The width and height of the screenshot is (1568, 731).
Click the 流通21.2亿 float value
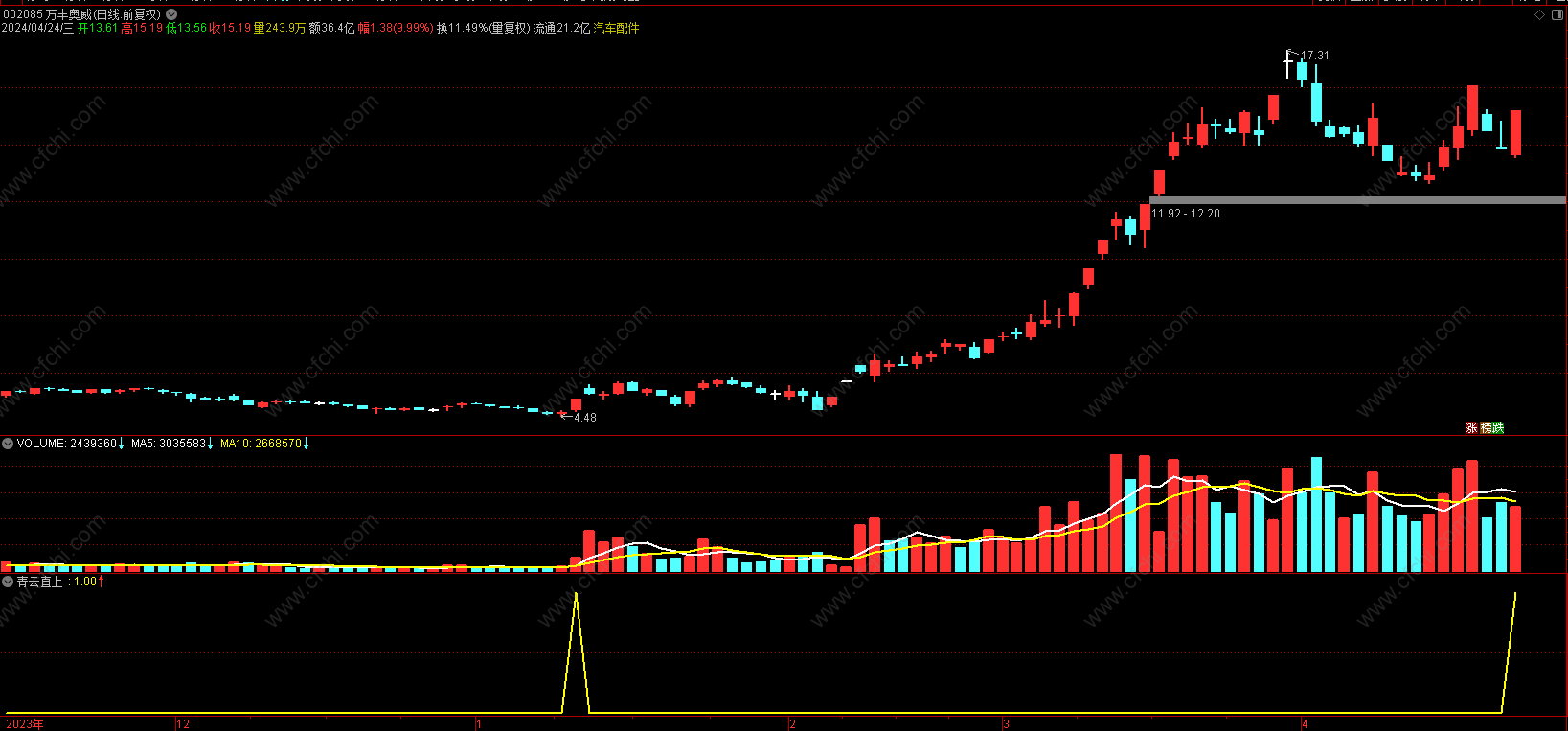click(x=562, y=29)
